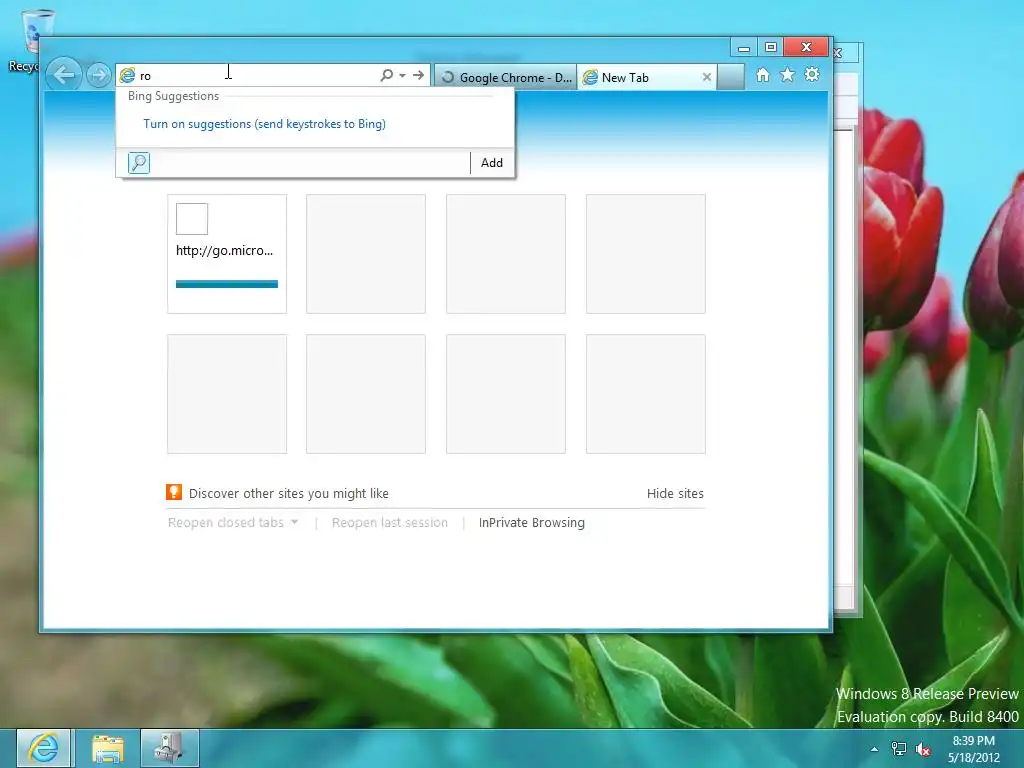Click the favicon box on the go.micro tile

(x=192, y=219)
